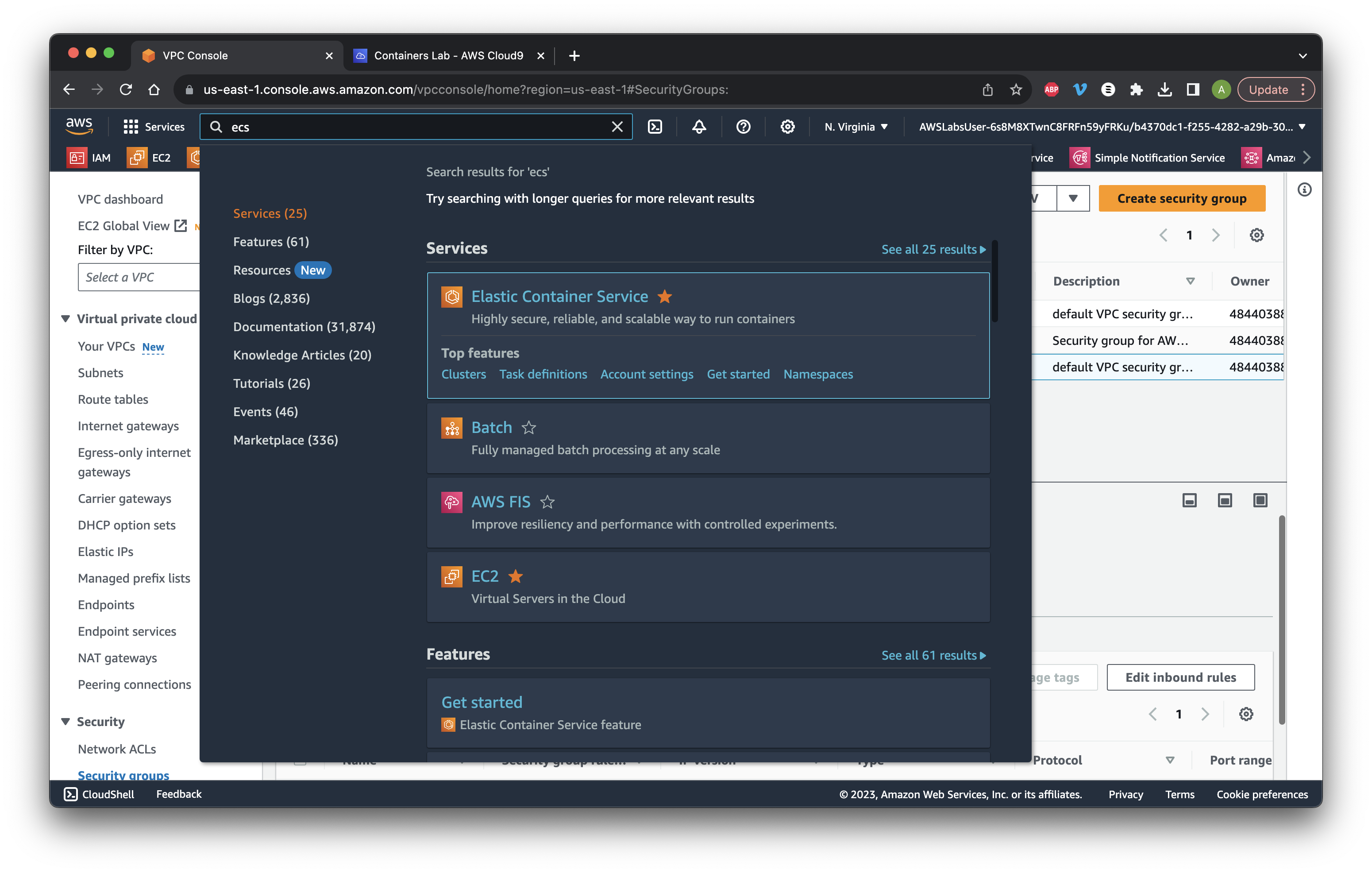Click the Elastic Container Service icon
Image resolution: width=1372 pixels, height=873 pixels.
452,297
